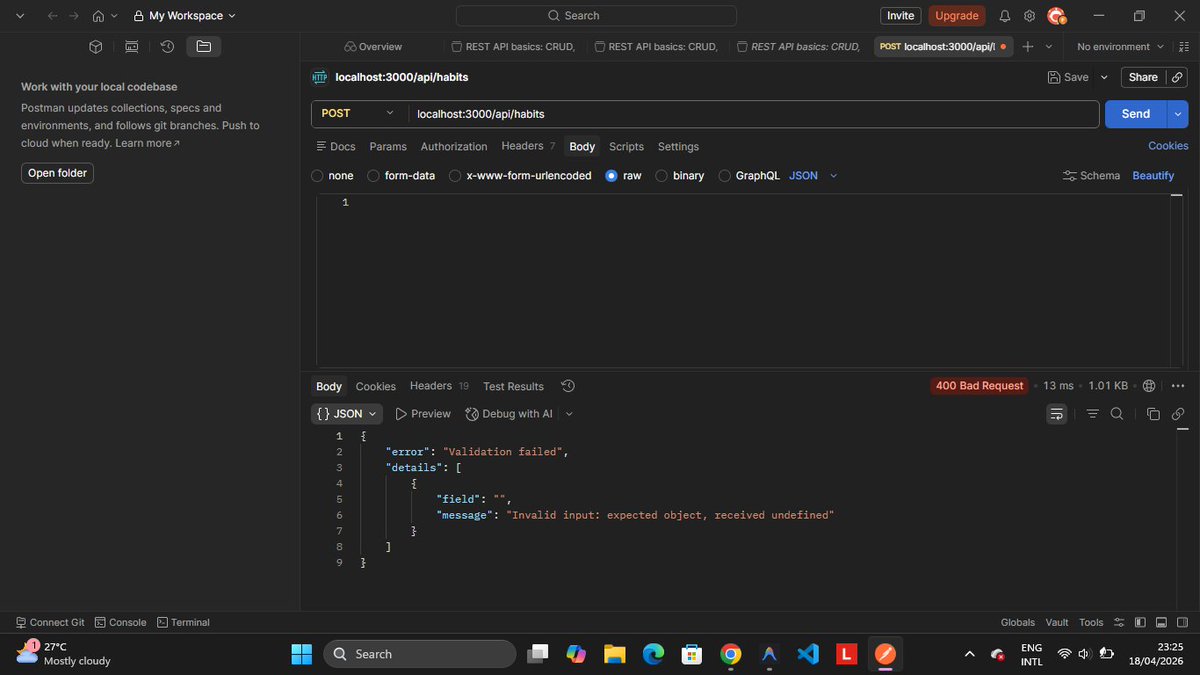Copy the response body
This screenshot has height=675, width=1200.
[x=1153, y=414]
